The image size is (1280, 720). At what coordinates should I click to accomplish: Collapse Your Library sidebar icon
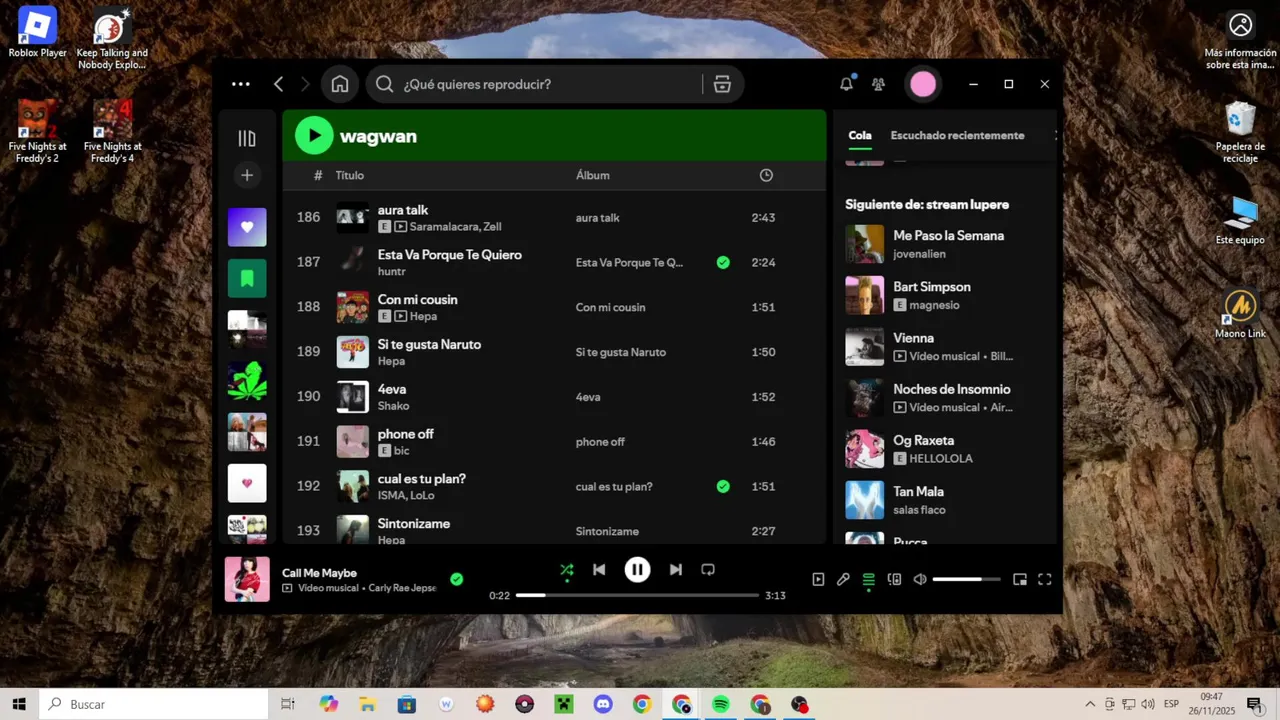coord(247,139)
